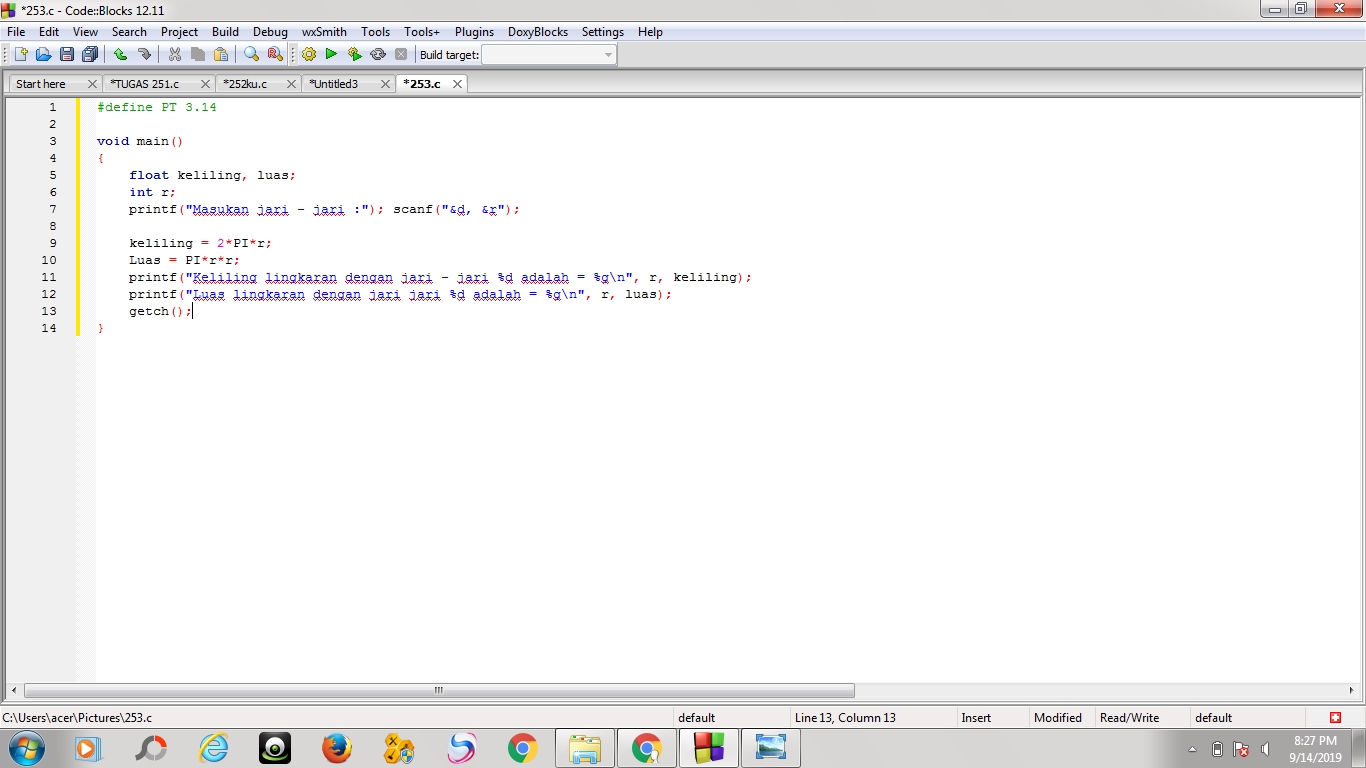
Task: Click the Copy toolbar icon
Action: point(198,54)
